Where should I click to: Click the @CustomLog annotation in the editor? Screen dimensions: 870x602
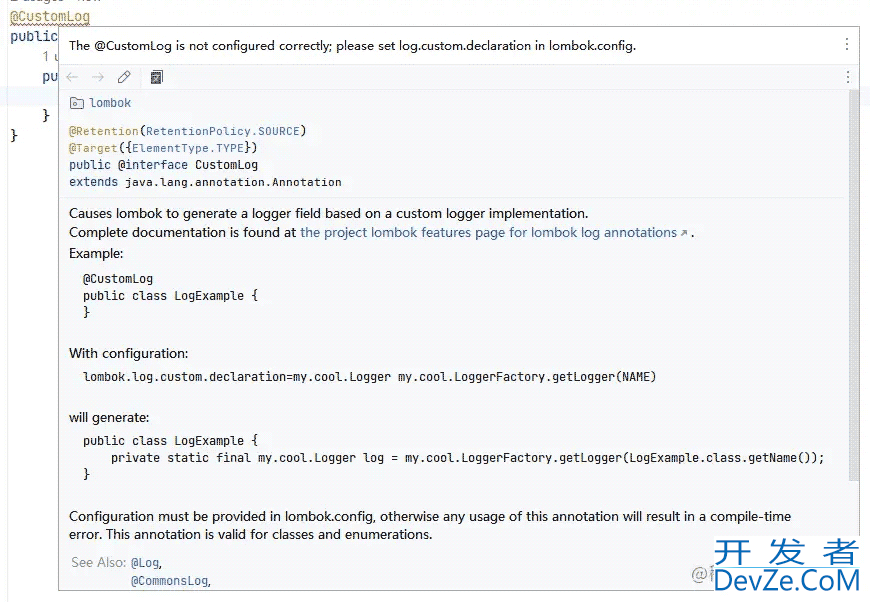pos(50,17)
